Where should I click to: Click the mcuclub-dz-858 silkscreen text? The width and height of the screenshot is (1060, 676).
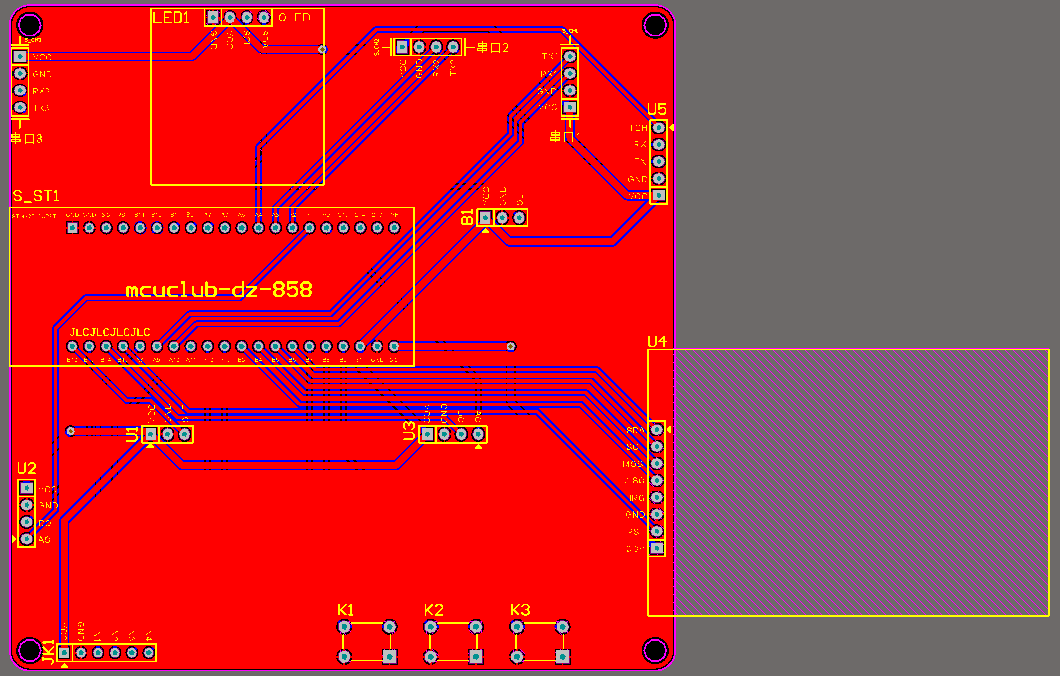click(x=219, y=290)
